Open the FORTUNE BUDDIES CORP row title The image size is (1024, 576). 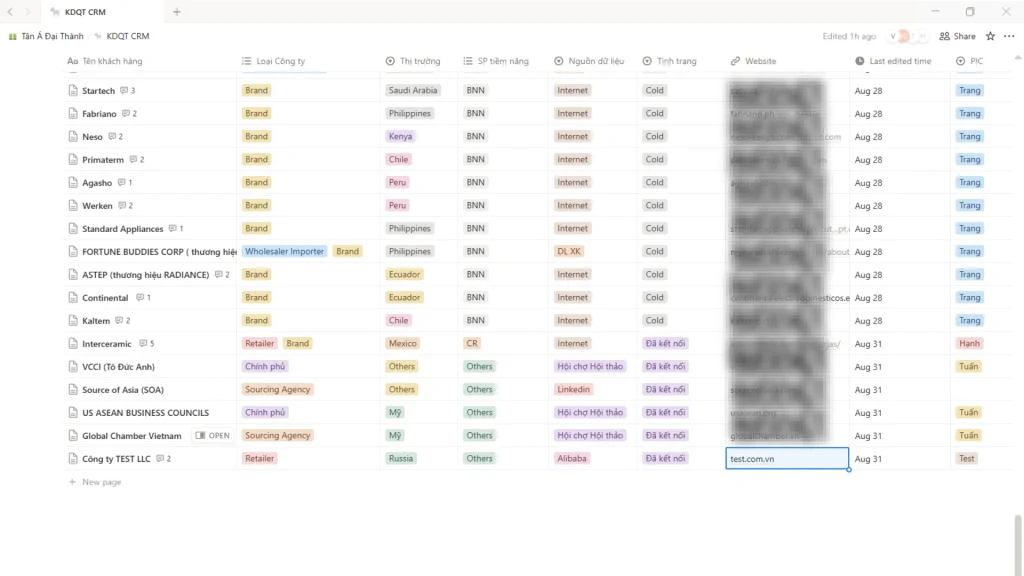pos(159,251)
